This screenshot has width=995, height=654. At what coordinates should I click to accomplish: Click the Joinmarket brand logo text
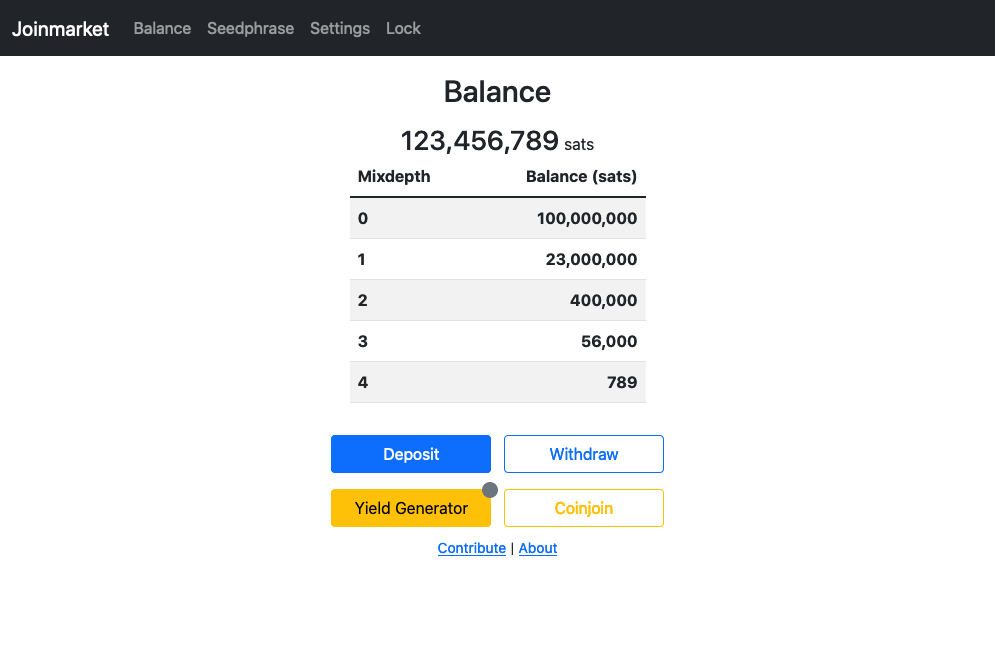coord(60,29)
